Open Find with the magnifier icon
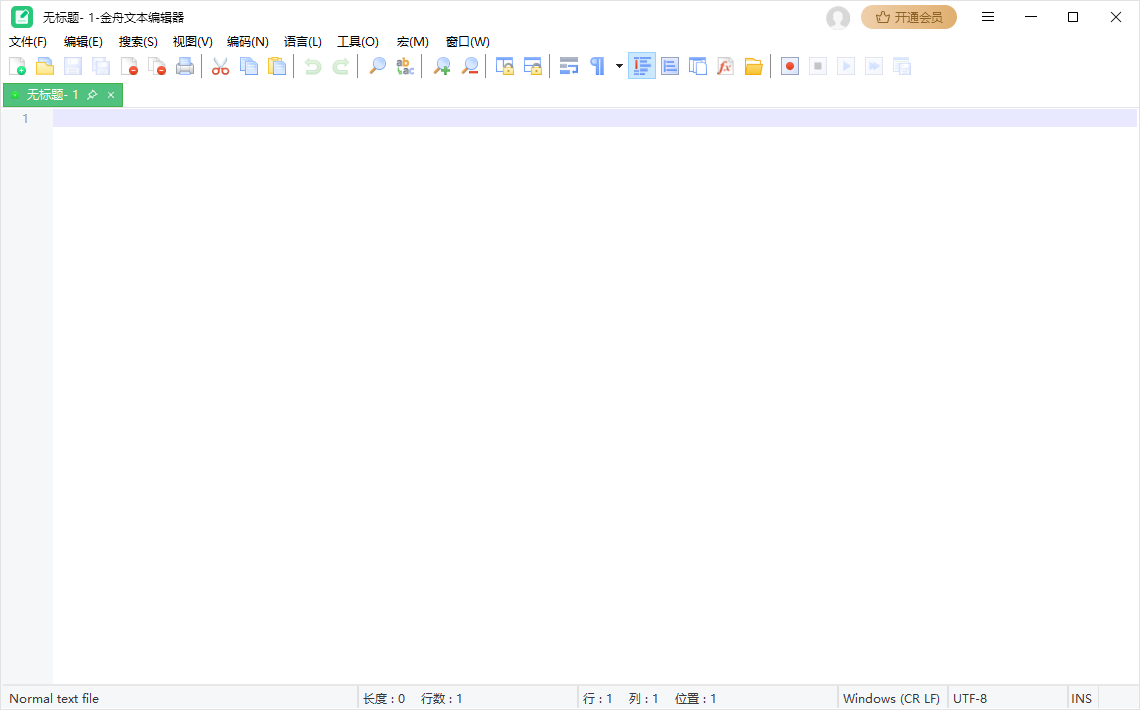The height and width of the screenshot is (710, 1140). (377, 66)
